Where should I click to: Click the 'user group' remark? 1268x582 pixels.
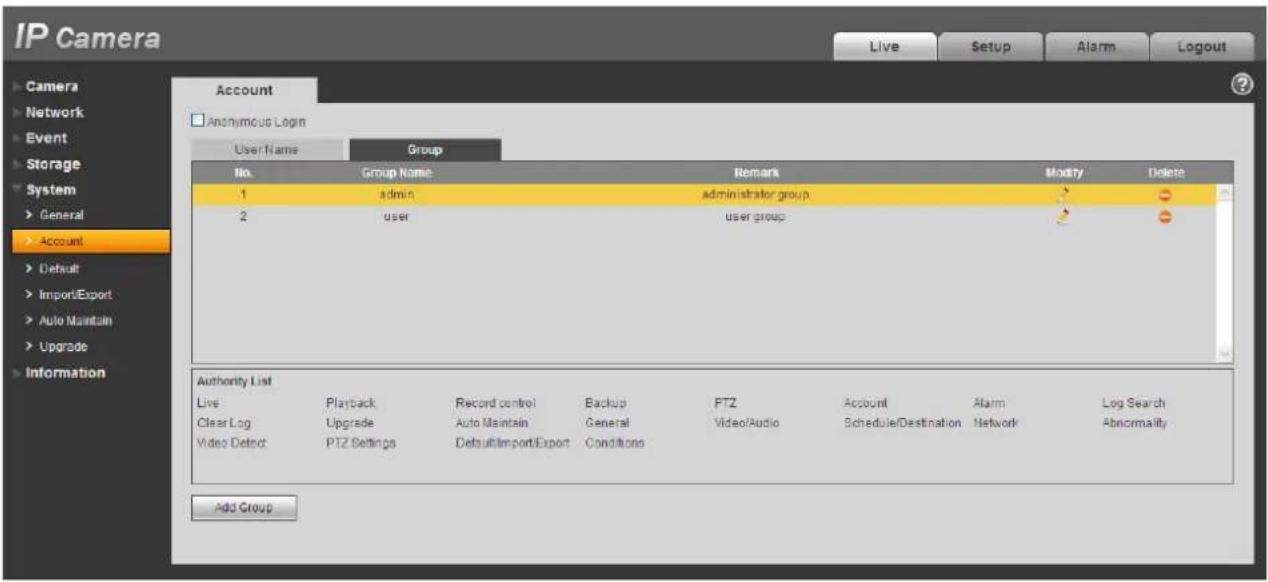pos(755,216)
